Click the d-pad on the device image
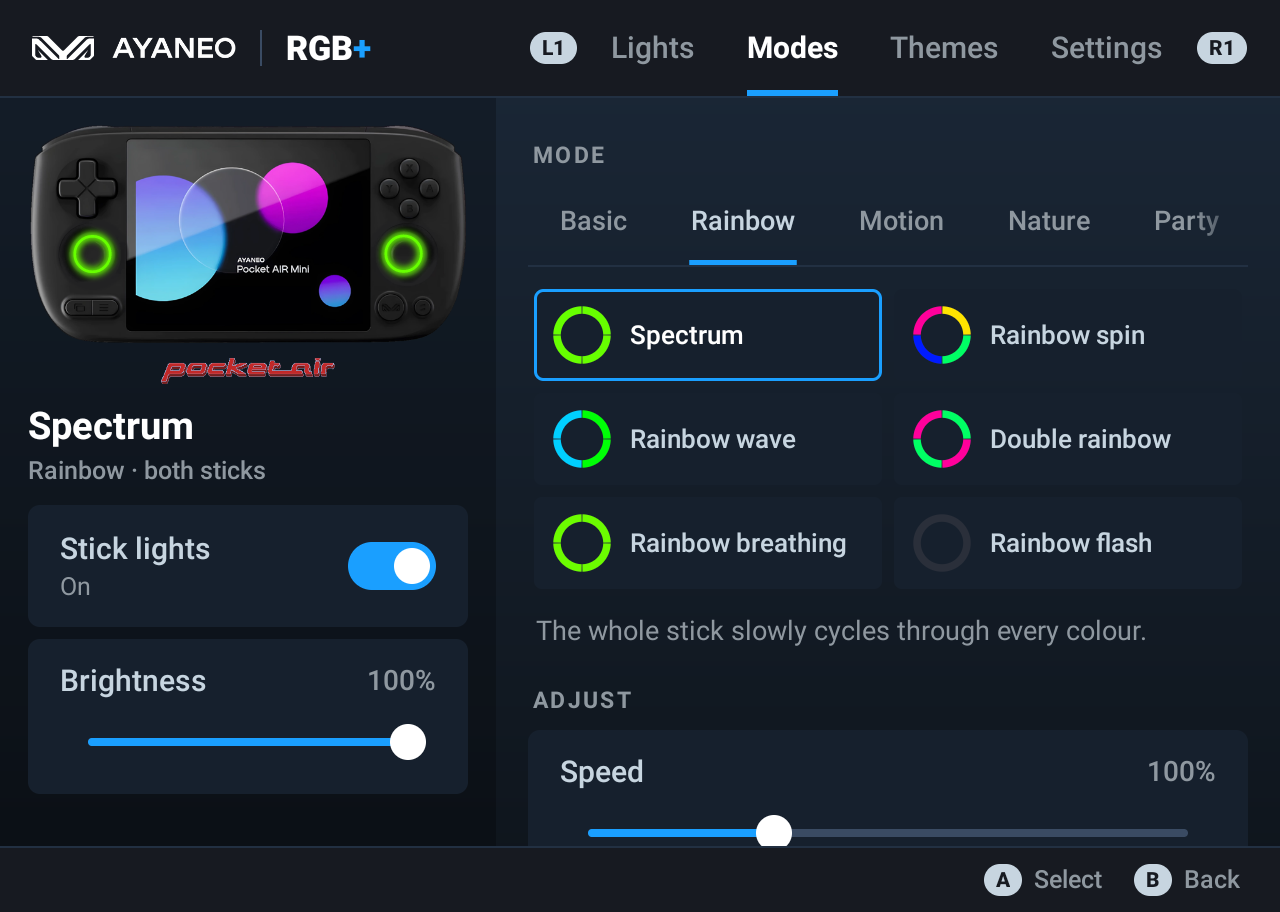Screen dimensions: 1280x912 (x=88, y=188)
